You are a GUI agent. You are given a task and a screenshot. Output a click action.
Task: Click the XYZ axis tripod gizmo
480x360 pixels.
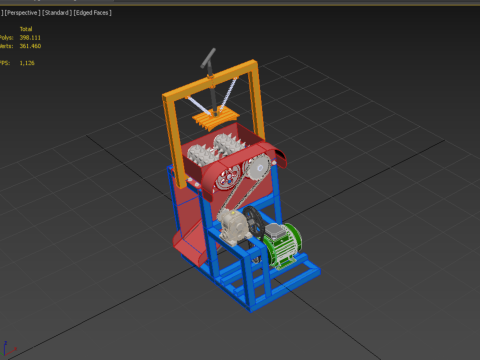pos(8,349)
